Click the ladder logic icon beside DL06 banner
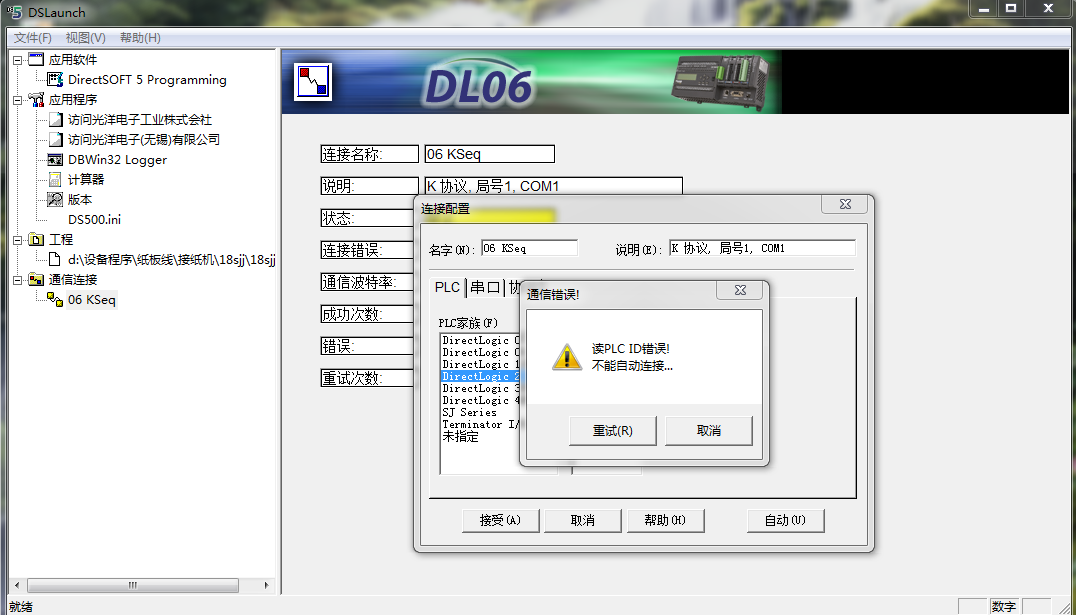Viewport: 1076px width, 615px height. (313, 81)
